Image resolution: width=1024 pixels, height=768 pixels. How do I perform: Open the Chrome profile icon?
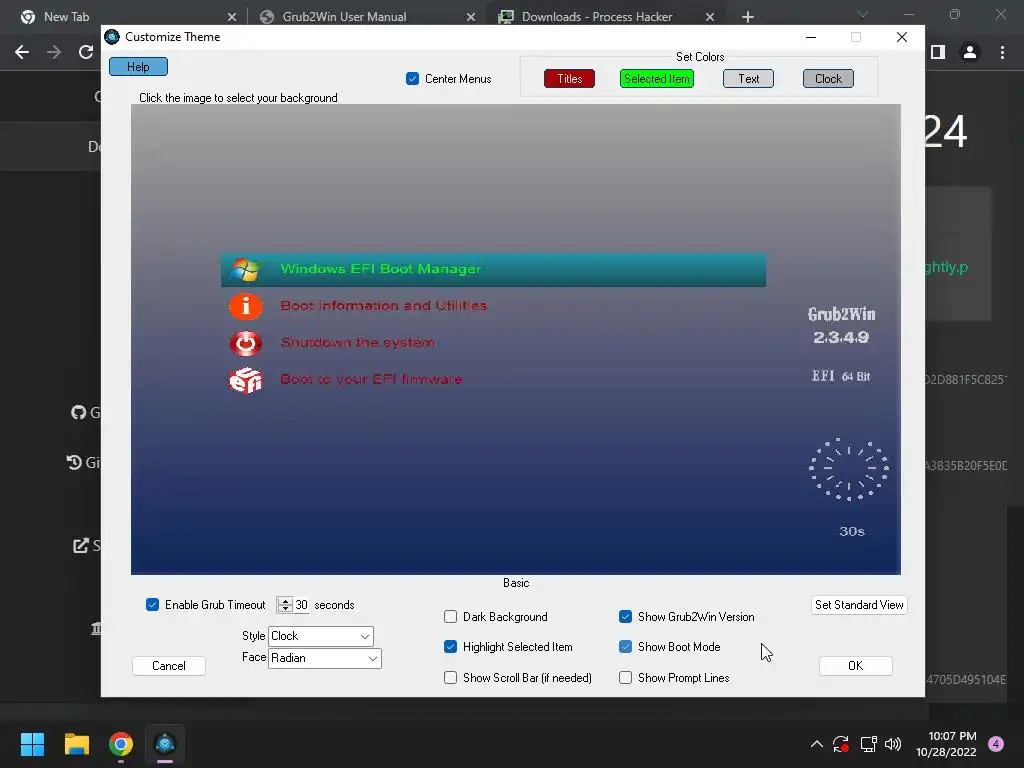click(x=970, y=52)
